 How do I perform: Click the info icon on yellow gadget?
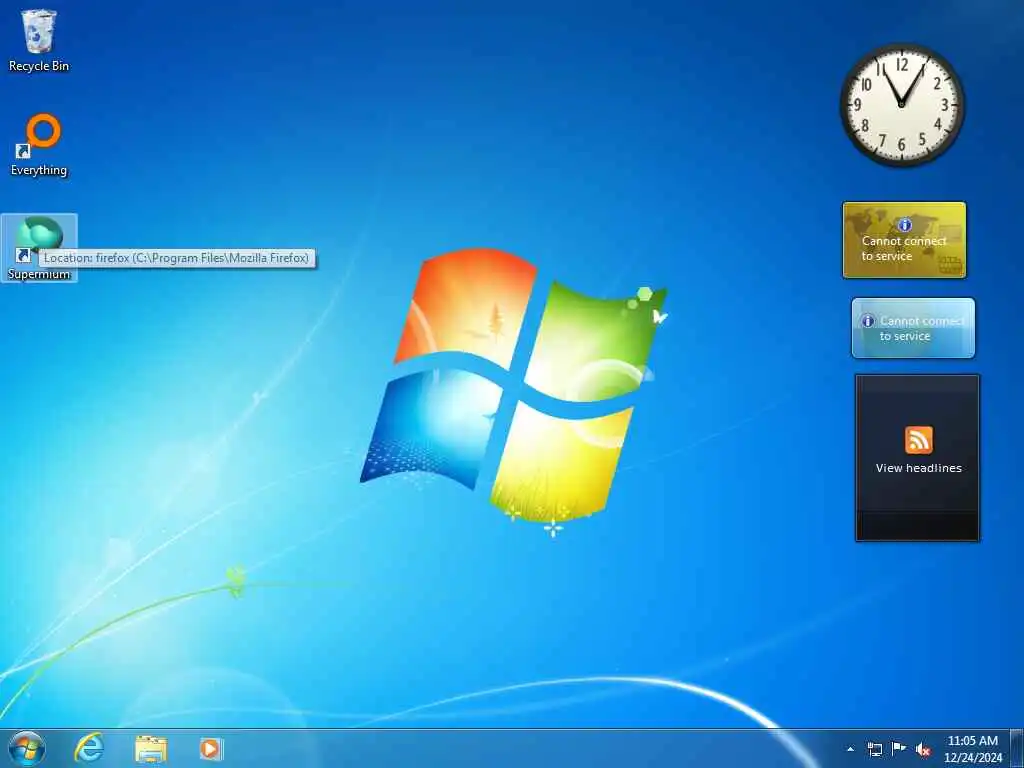(x=904, y=225)
